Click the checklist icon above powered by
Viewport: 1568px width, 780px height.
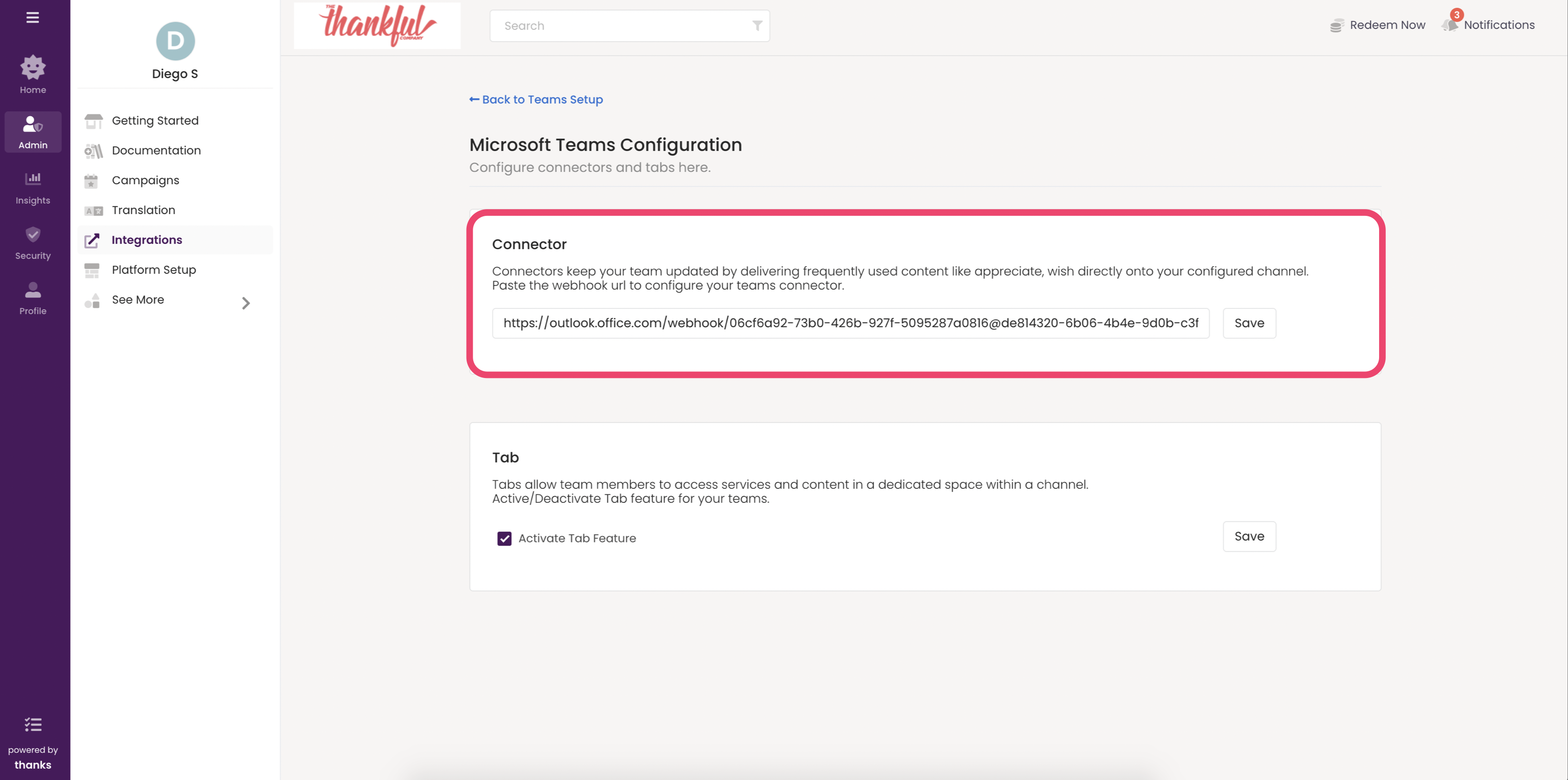click(33, 724)
